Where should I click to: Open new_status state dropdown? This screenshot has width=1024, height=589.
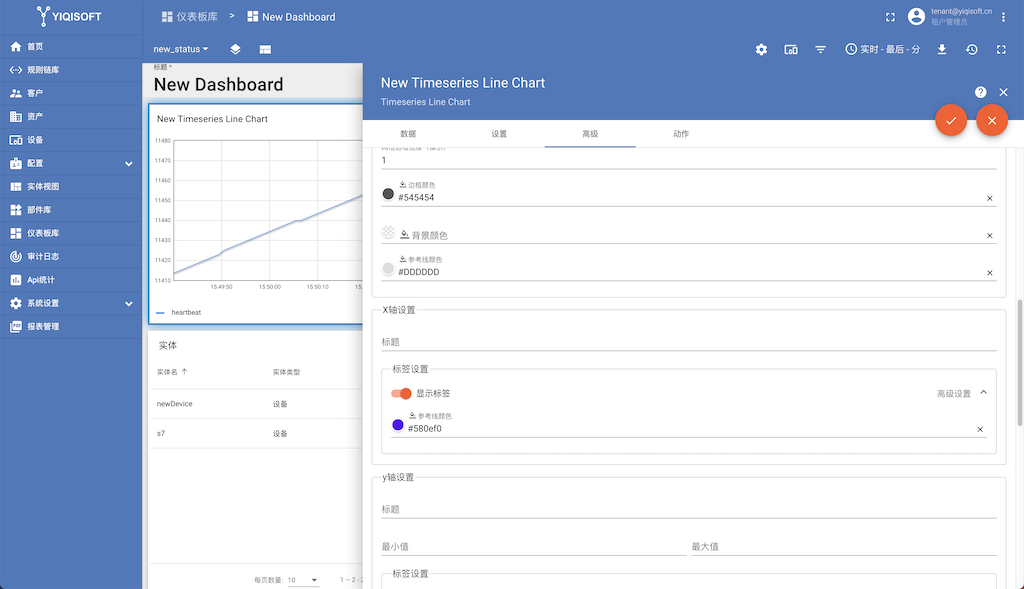pyautogui.click(x=181, y=49)
